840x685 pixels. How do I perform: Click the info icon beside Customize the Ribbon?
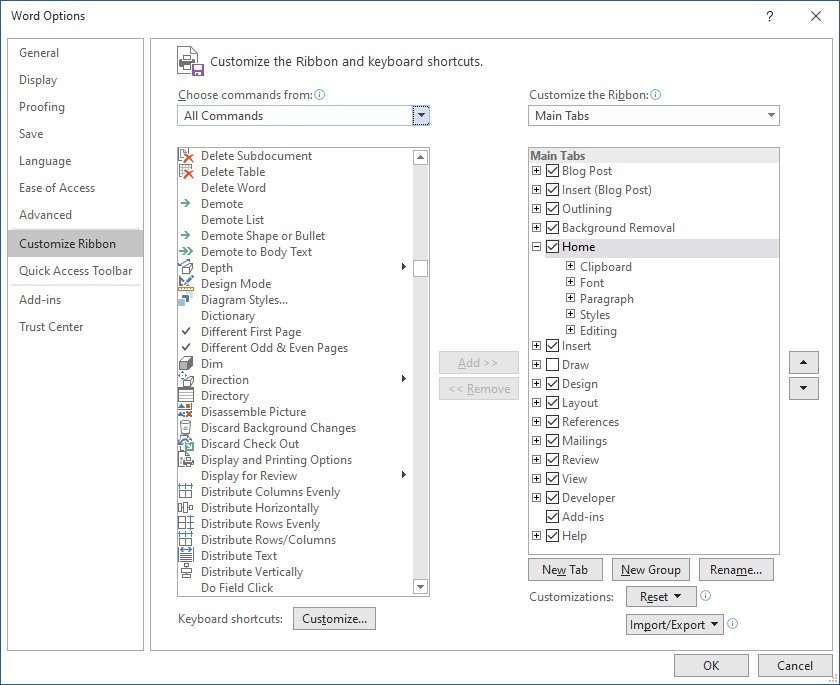[656, 95]
